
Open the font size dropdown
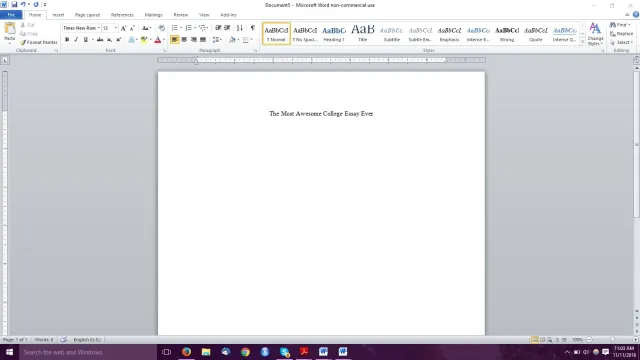click(x=116, y=28)
